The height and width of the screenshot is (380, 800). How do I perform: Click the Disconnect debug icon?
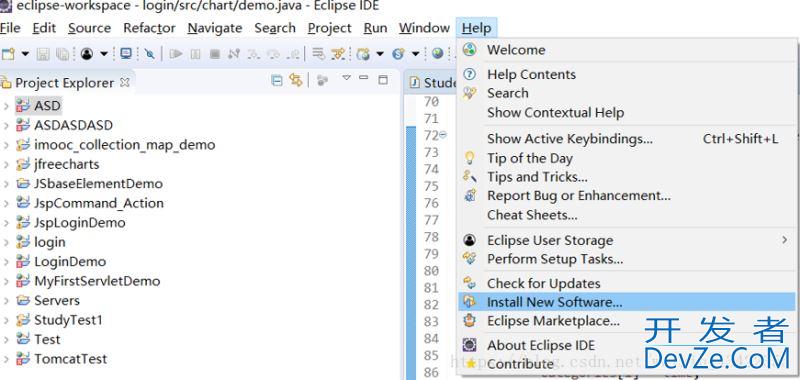[234, 54]
